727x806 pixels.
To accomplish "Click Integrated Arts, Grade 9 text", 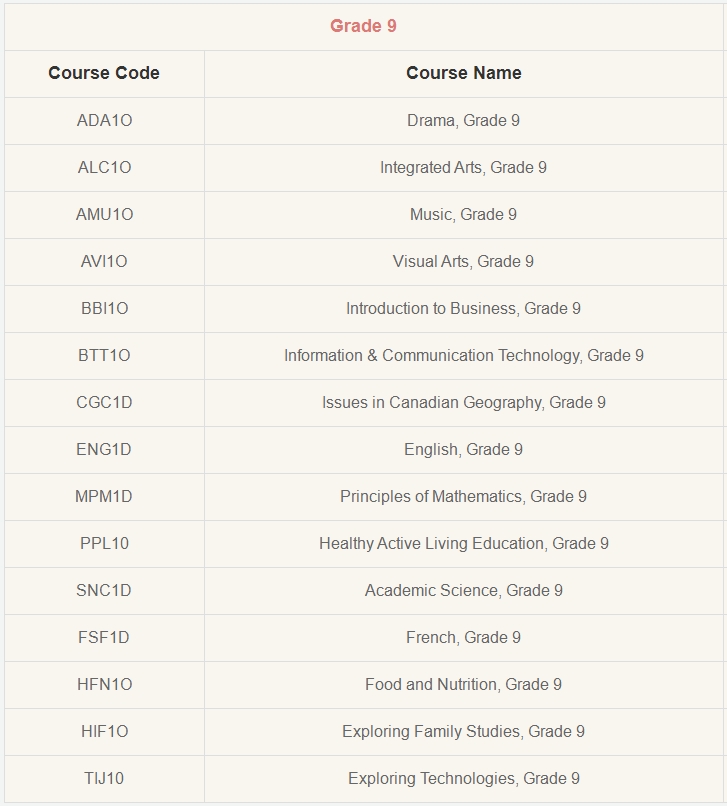I will (463, 168).
